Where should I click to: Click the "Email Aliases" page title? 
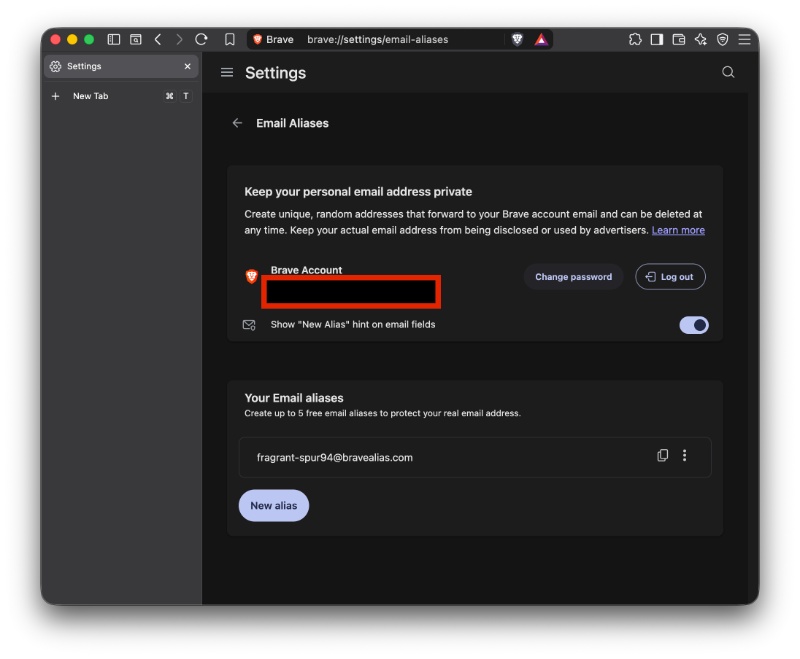(292, 123)
